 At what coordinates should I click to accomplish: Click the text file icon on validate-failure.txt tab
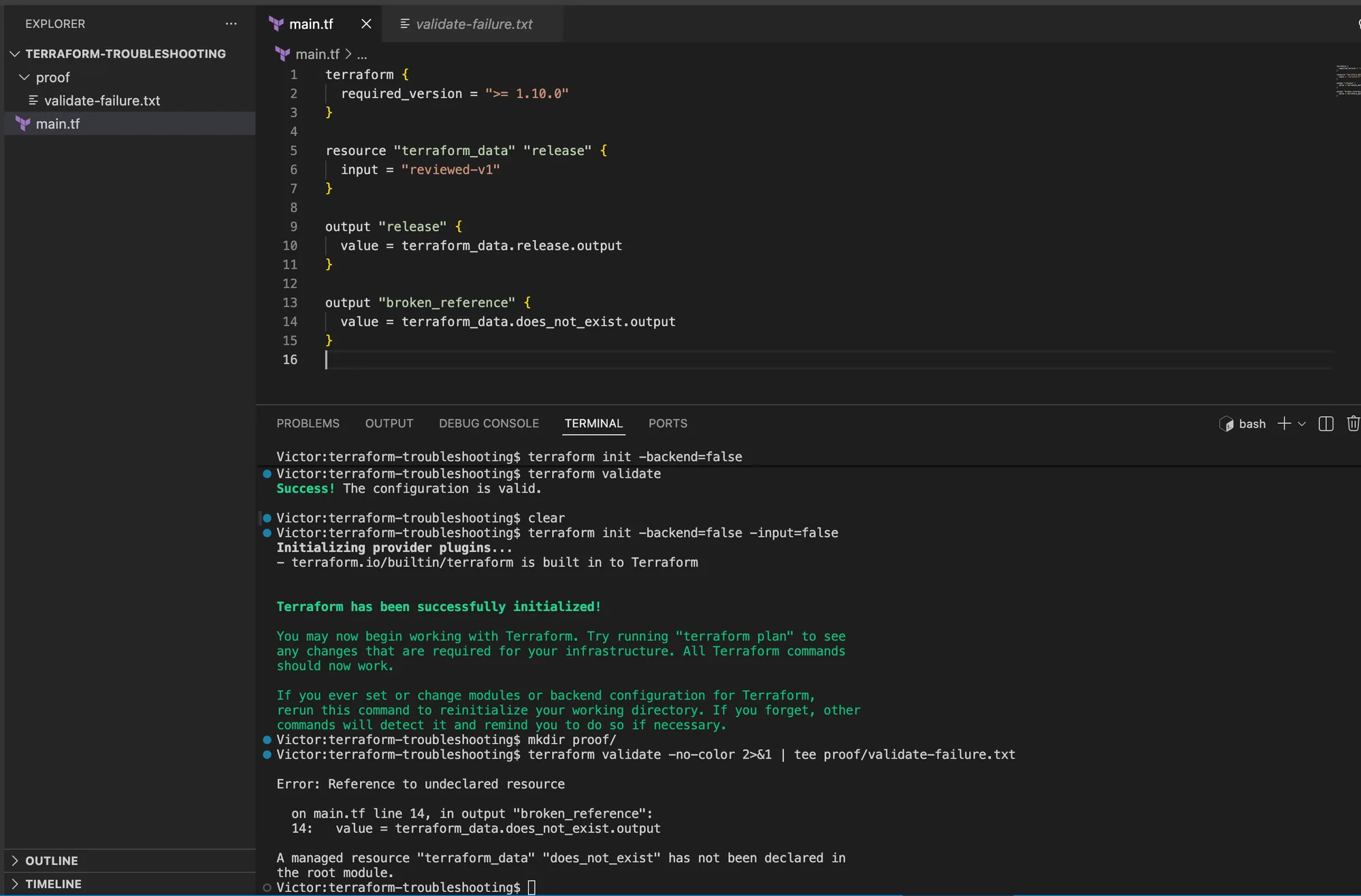405,24
